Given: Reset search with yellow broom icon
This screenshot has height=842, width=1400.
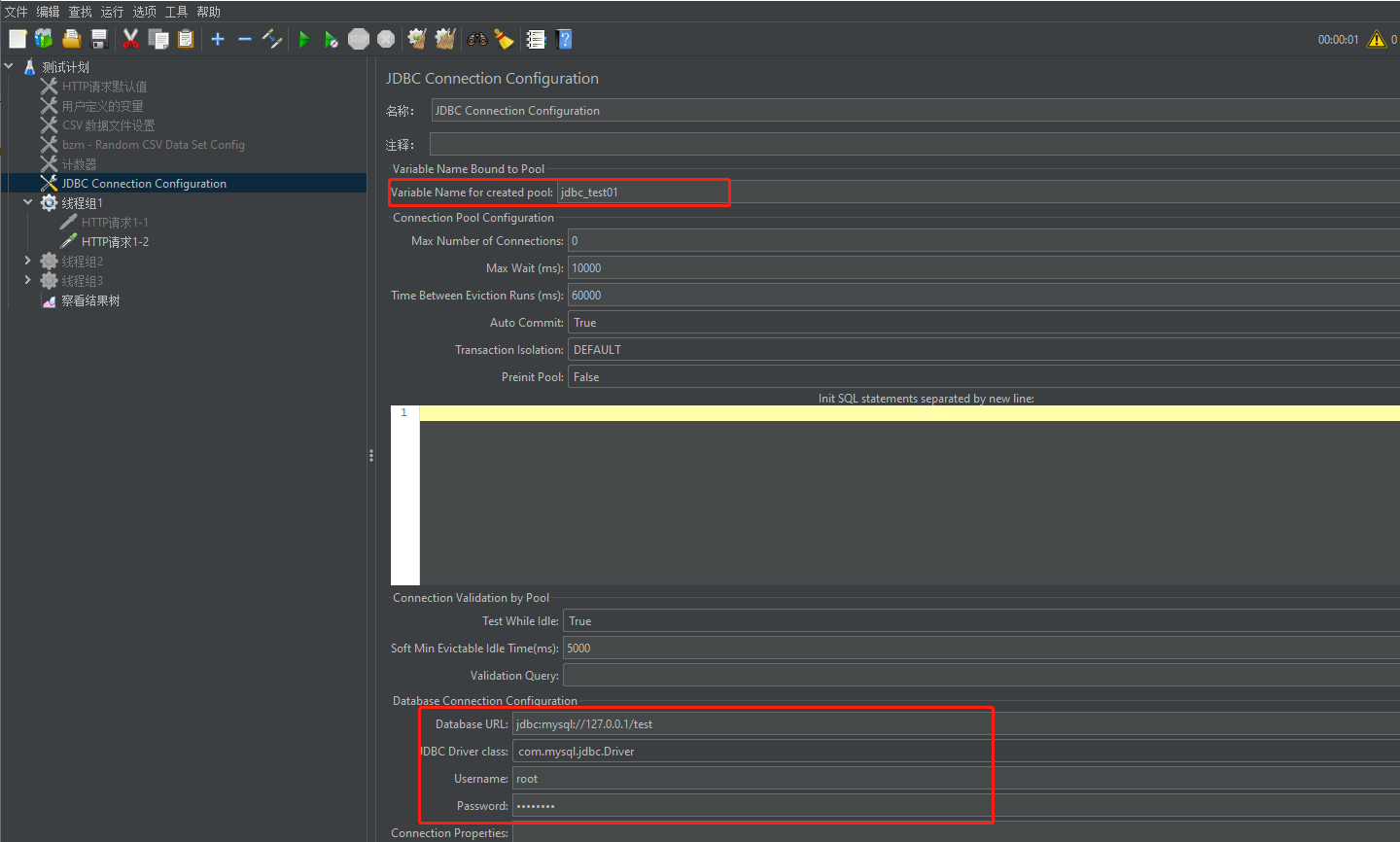Looking at the screenshot, I should click(504, 39).
